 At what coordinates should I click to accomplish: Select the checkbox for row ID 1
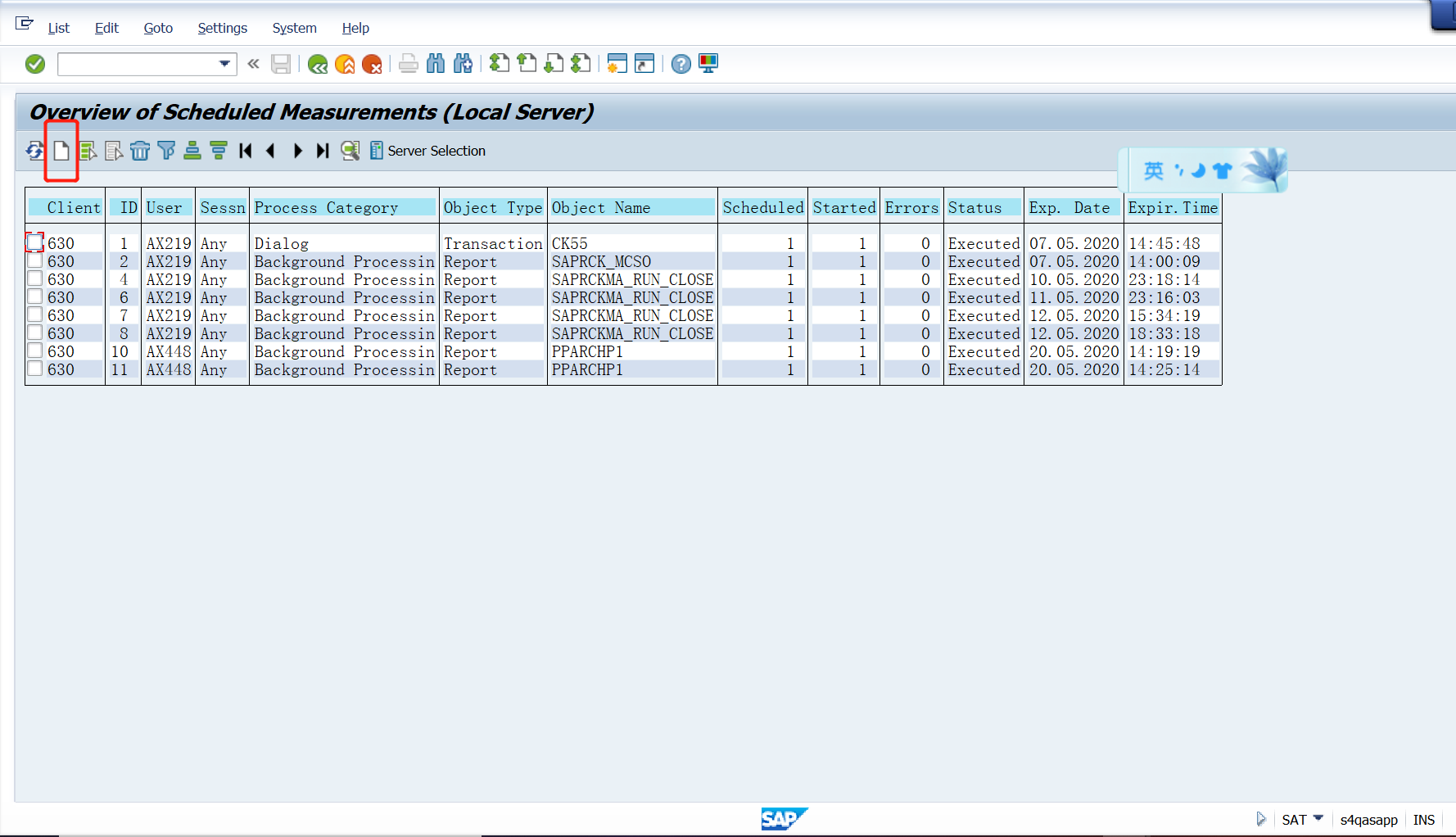pos(34,242)
